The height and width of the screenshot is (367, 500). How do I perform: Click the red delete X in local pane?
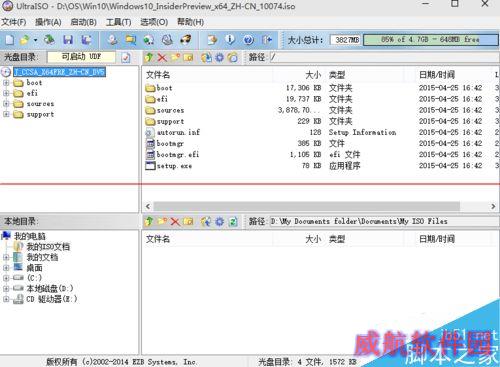point(175,222)
